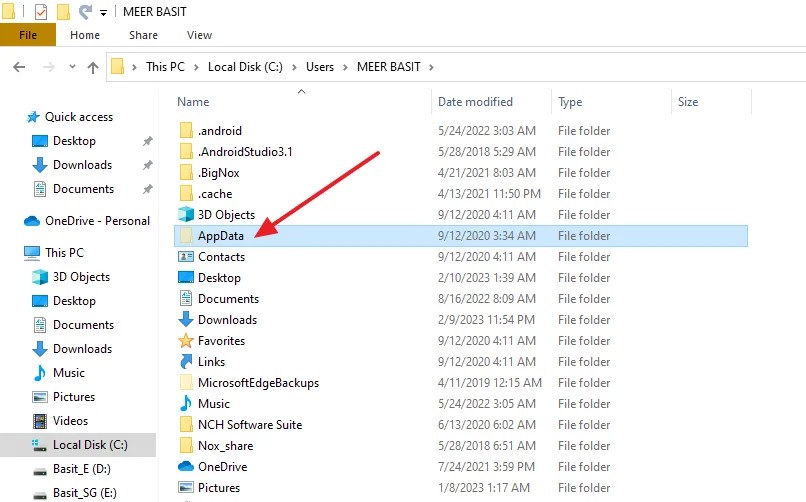This screenshot has height=502, width=806.
Task: Select the date 9/12/2020 3:34 AM for AppData
Action: [486, 236]
